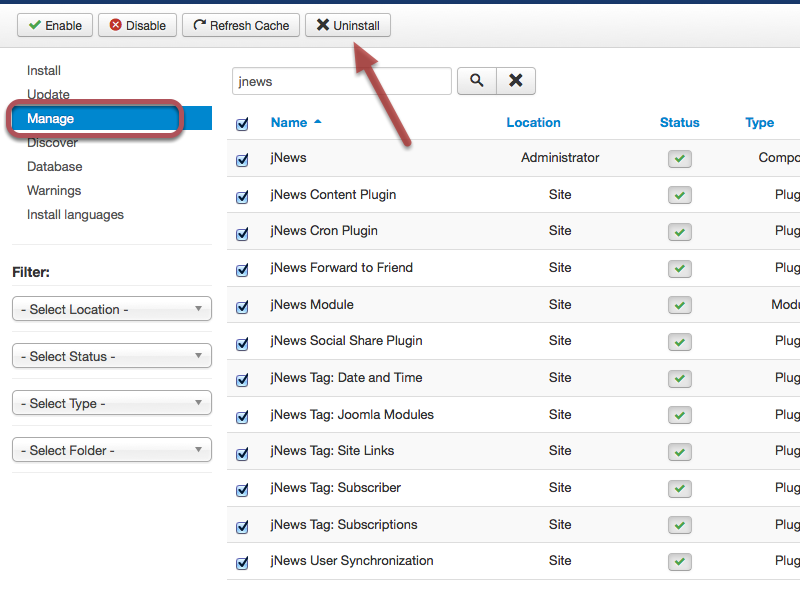Uncheck jNews Social Share Plugin checkbox
800x594 pixels.
click(x=242, y=343)
